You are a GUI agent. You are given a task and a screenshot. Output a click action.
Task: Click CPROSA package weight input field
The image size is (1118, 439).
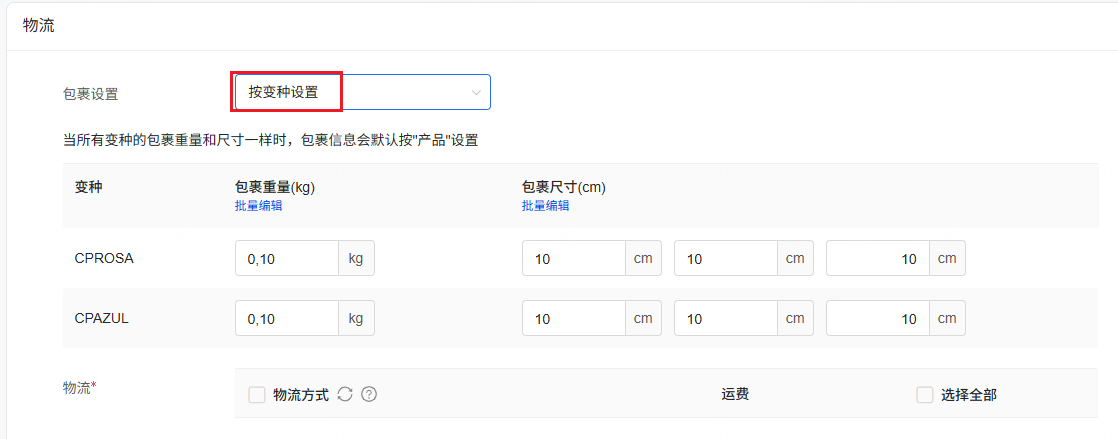287,259
